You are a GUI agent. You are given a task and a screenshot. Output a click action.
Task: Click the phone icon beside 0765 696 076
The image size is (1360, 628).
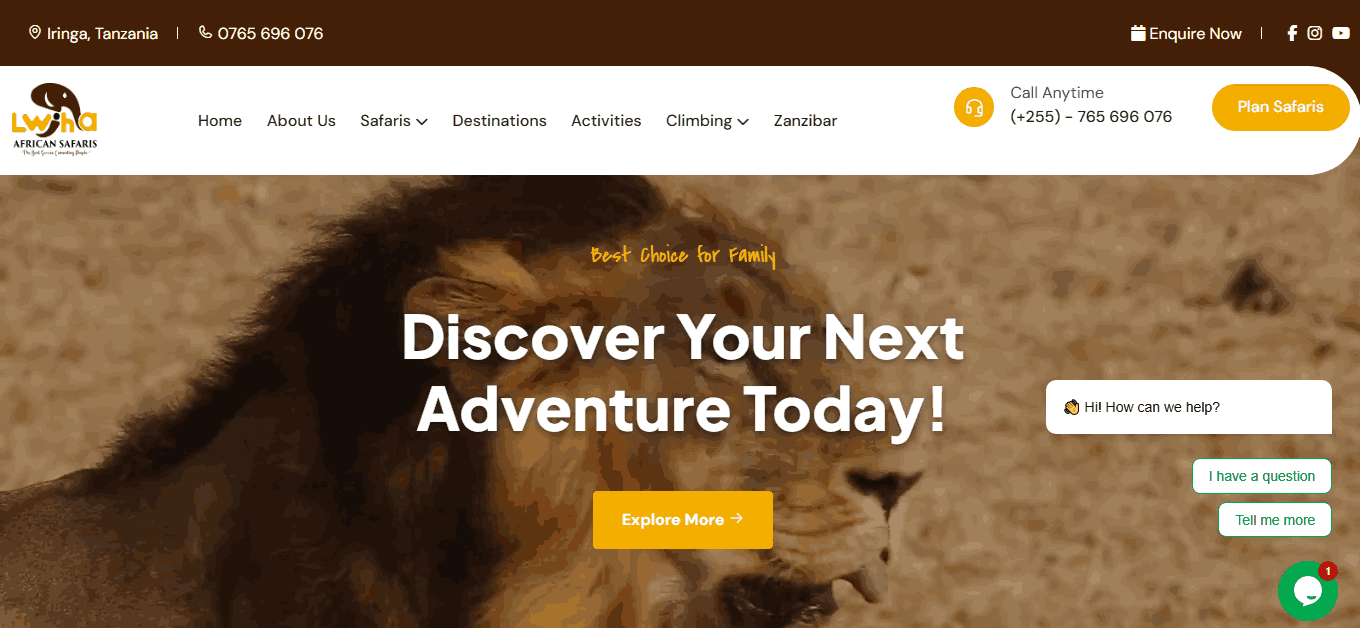pos(205,32)
